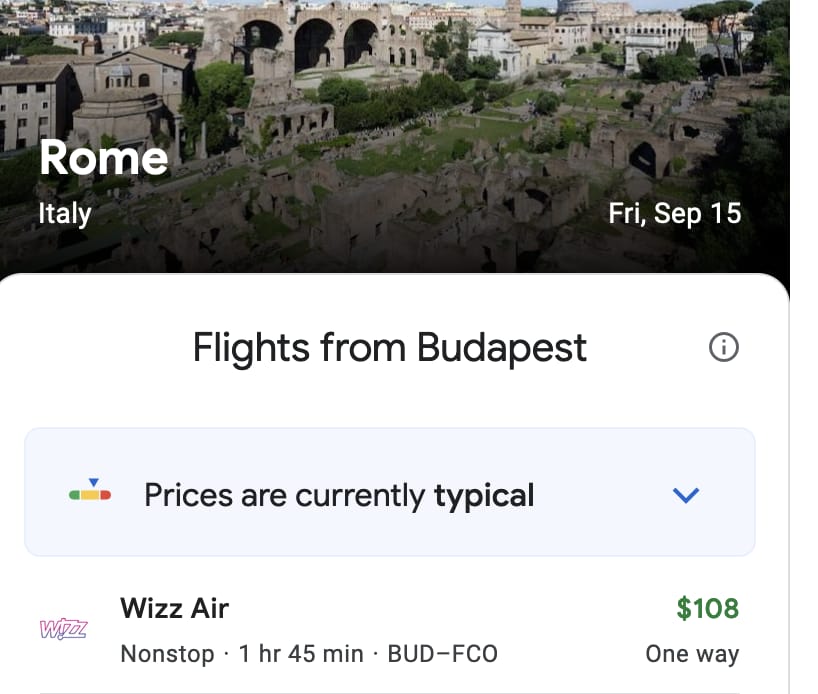Screen dimensions: 818x694
Task: Click the Nonstop label on Wizz flight
Action: pos(167,654)
